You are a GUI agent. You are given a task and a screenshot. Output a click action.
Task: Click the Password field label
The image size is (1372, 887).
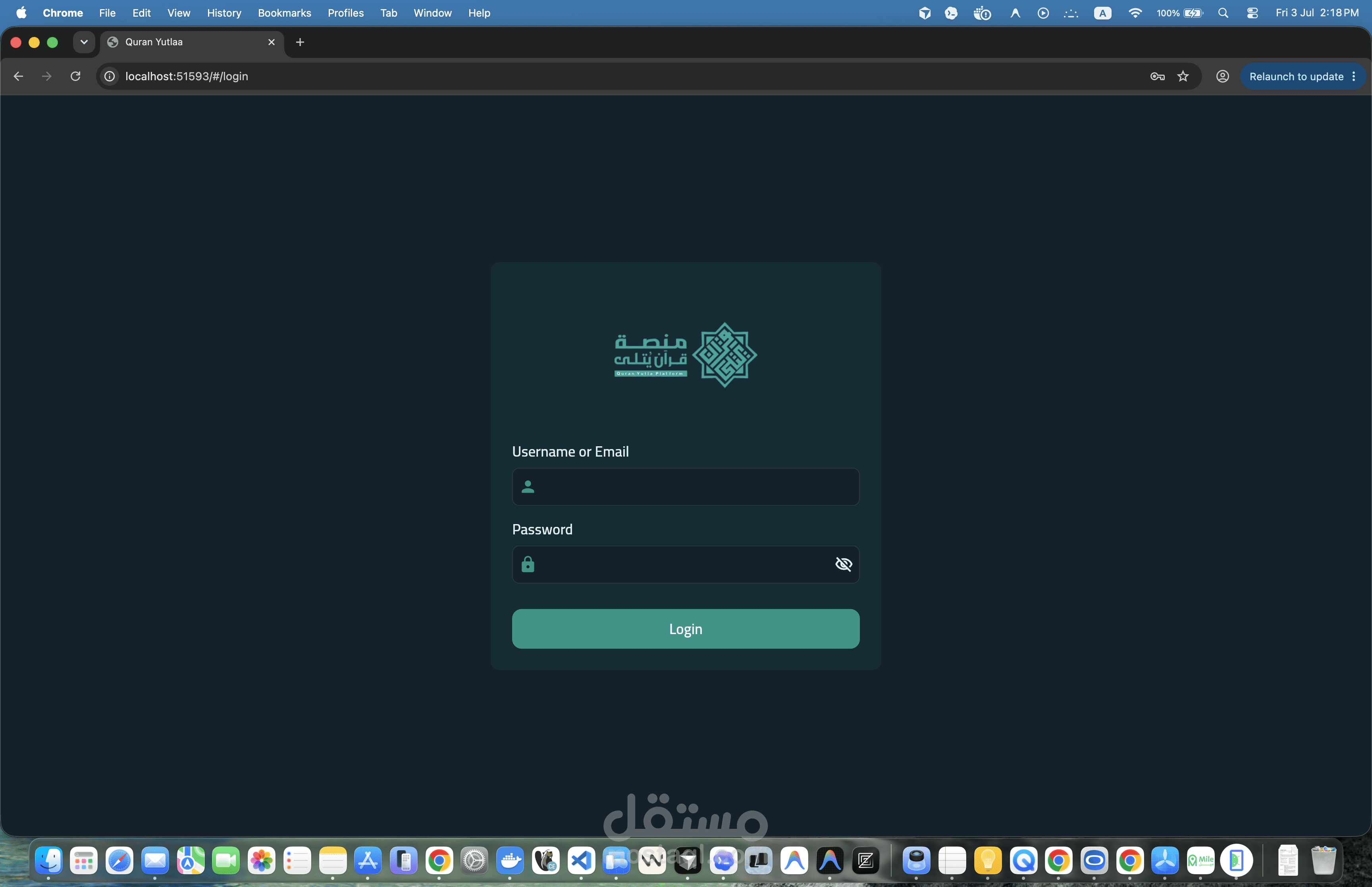click(x=542, y=529)
